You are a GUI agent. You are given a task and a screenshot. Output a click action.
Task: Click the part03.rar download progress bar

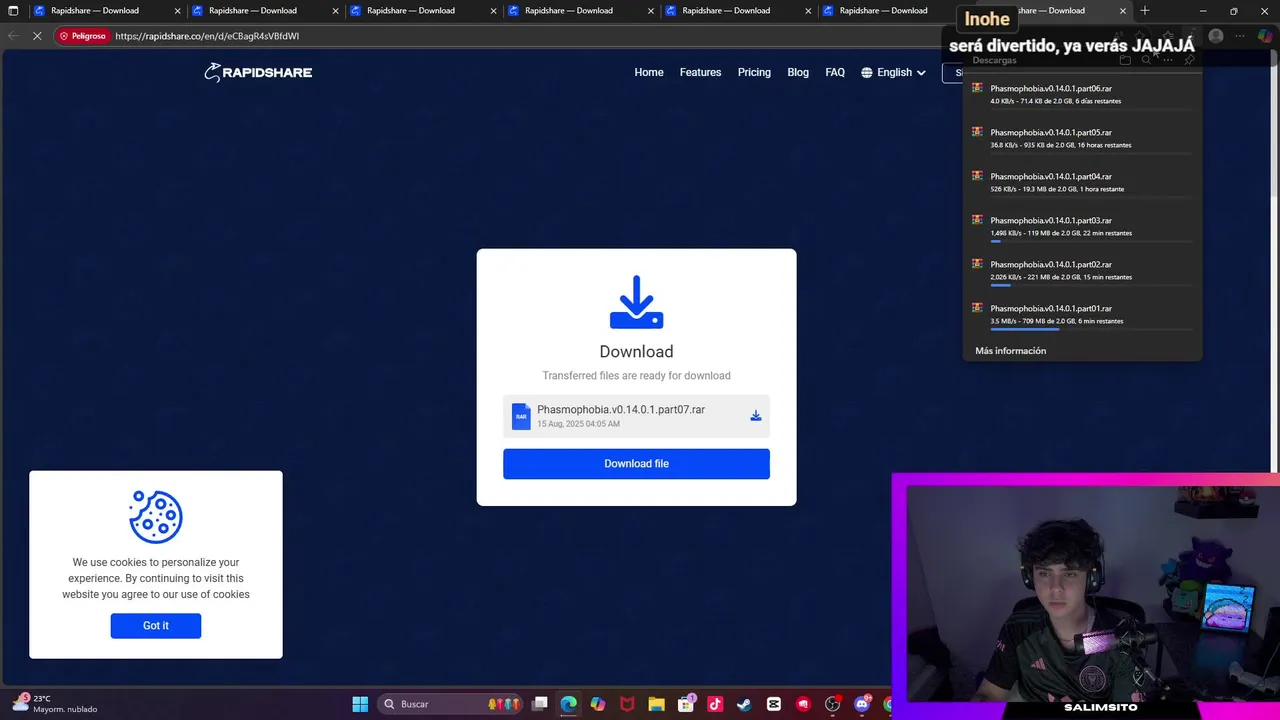(x=1091, y=241)
